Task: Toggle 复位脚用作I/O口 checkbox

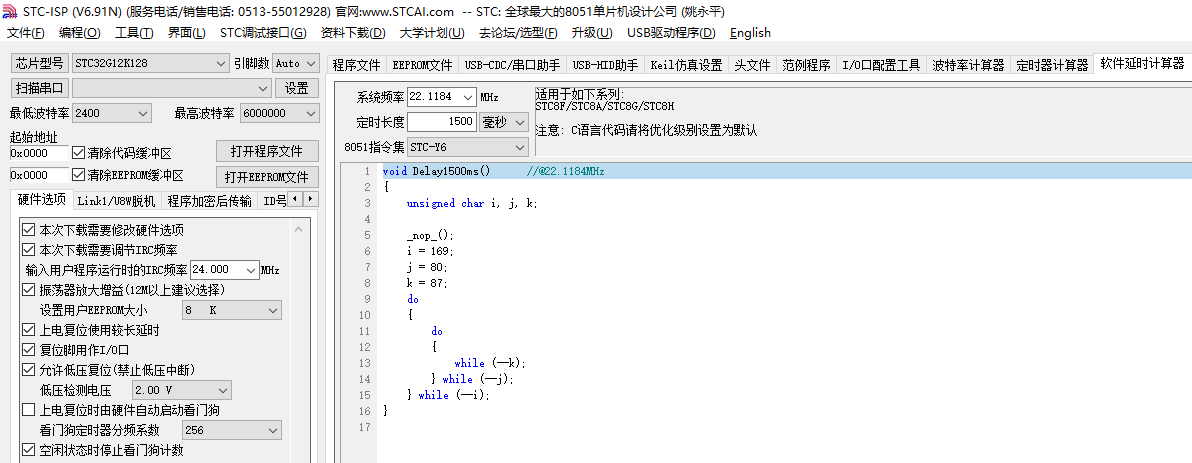Action: click(x=28, y=350)
